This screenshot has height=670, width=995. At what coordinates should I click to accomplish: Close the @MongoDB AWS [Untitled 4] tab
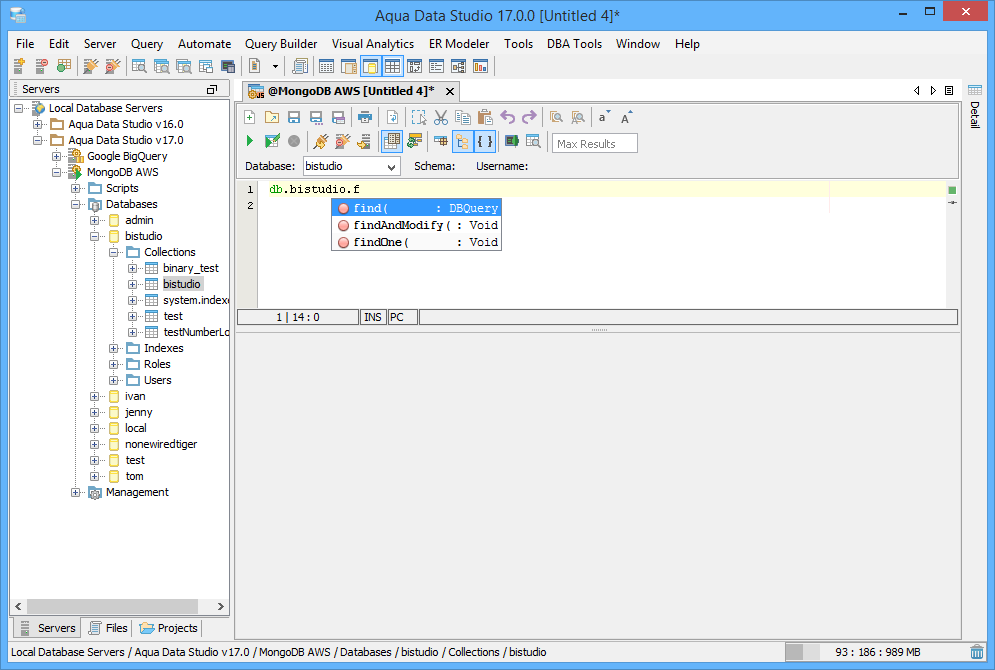click(450, 91)
